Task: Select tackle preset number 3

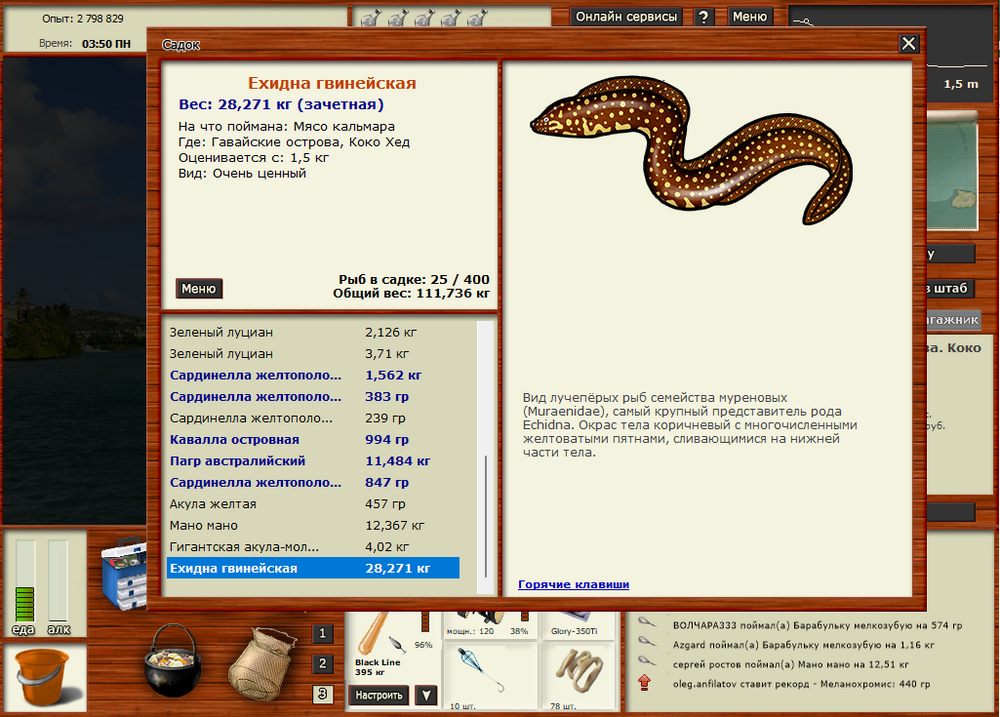Action: pyautogui.click(x=322, y=694)
